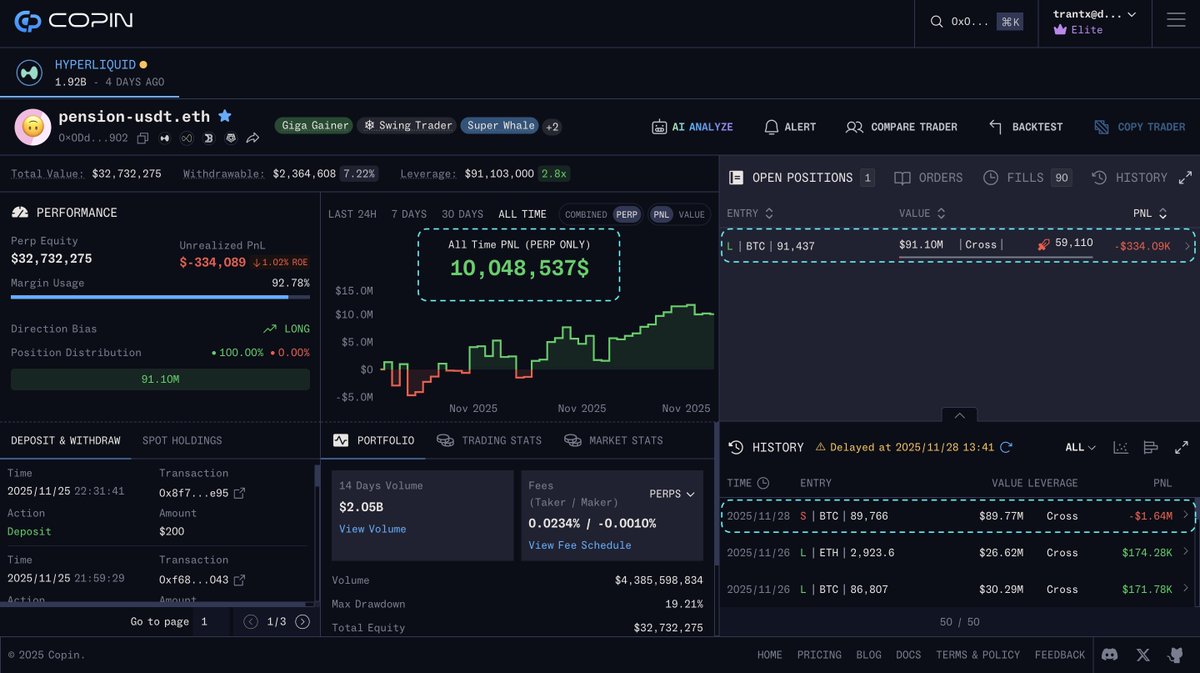Open the PRICING footer link

click(x=819, y=655)
